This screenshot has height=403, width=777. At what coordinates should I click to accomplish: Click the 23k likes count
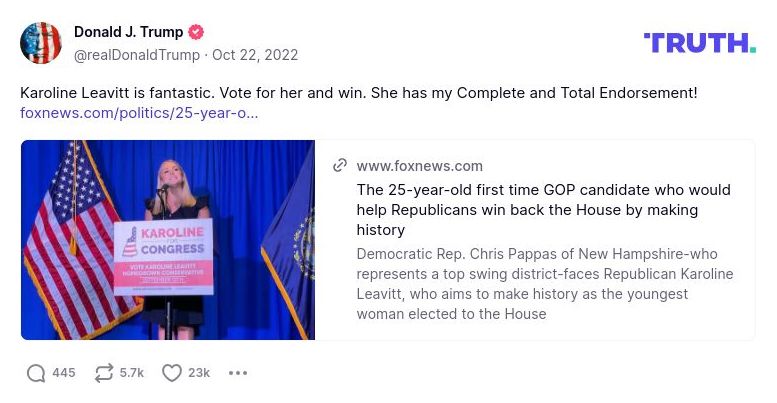click(x=199, y=373)
